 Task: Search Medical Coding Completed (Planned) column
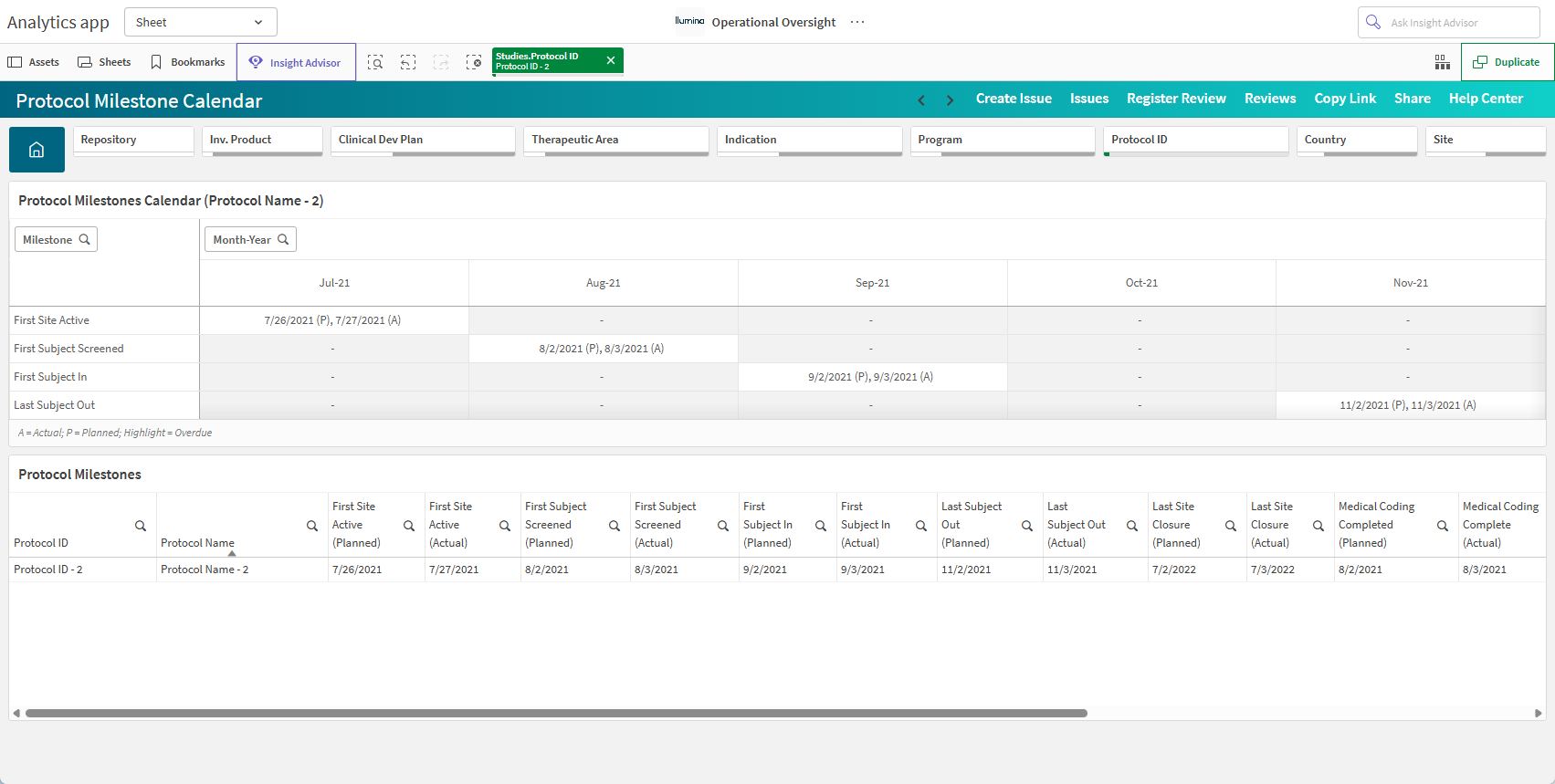pyautogui.click(x=1443, y=526)
